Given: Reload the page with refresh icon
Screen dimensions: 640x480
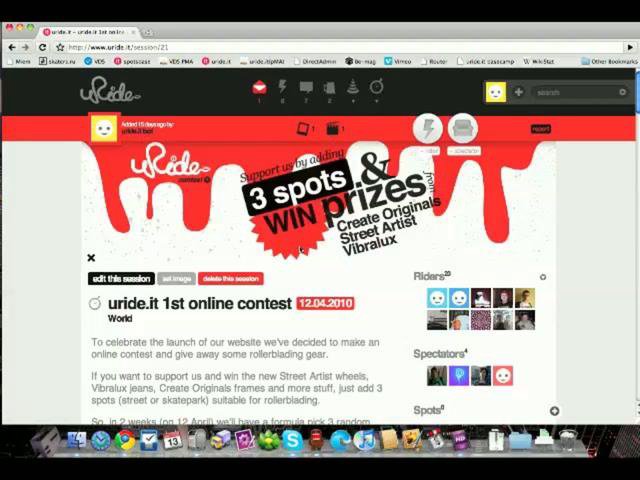Looking at the screenshot, I should (42, 47).
